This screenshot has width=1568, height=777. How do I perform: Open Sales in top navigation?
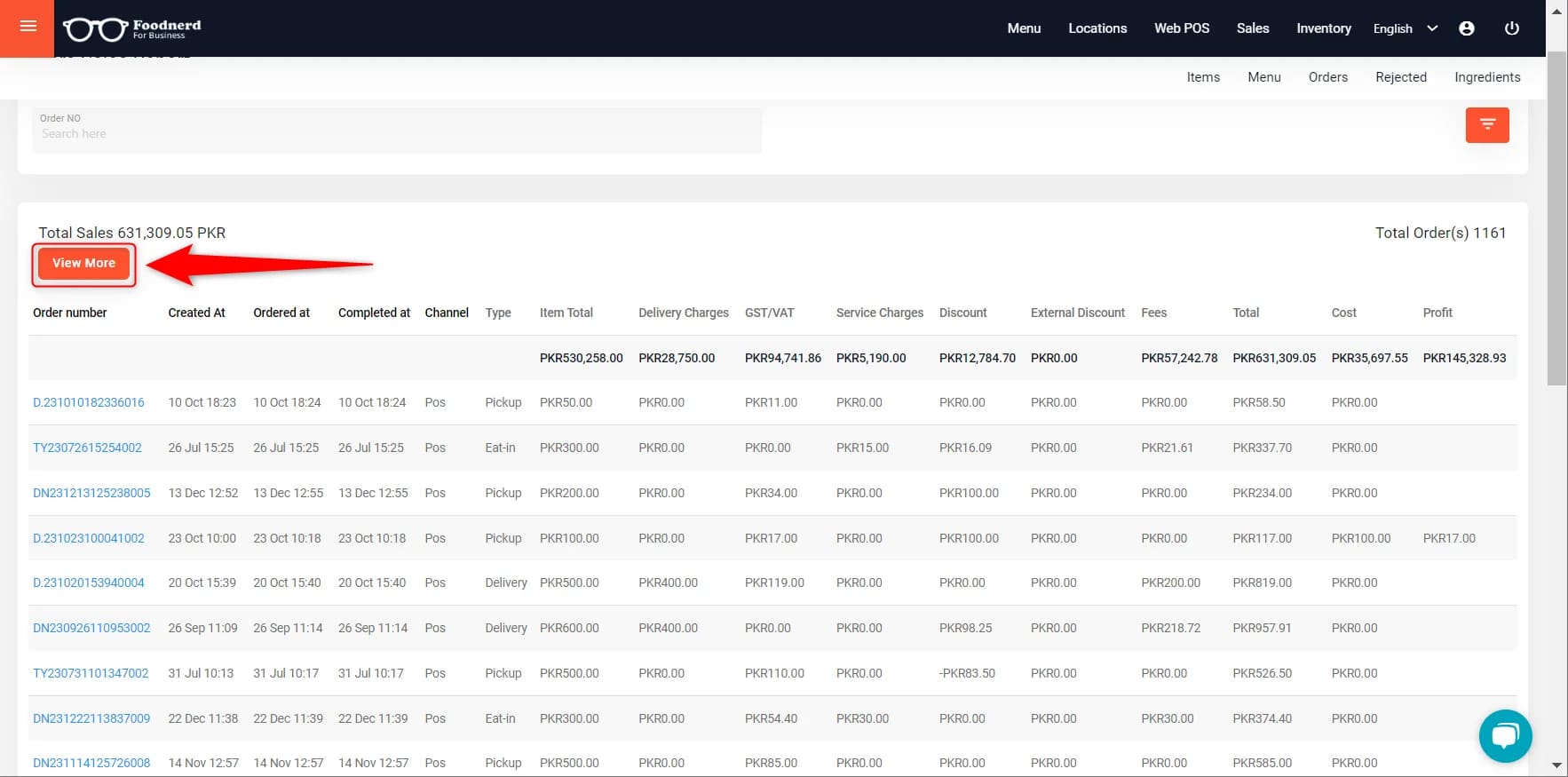[x=1253, y=28]
